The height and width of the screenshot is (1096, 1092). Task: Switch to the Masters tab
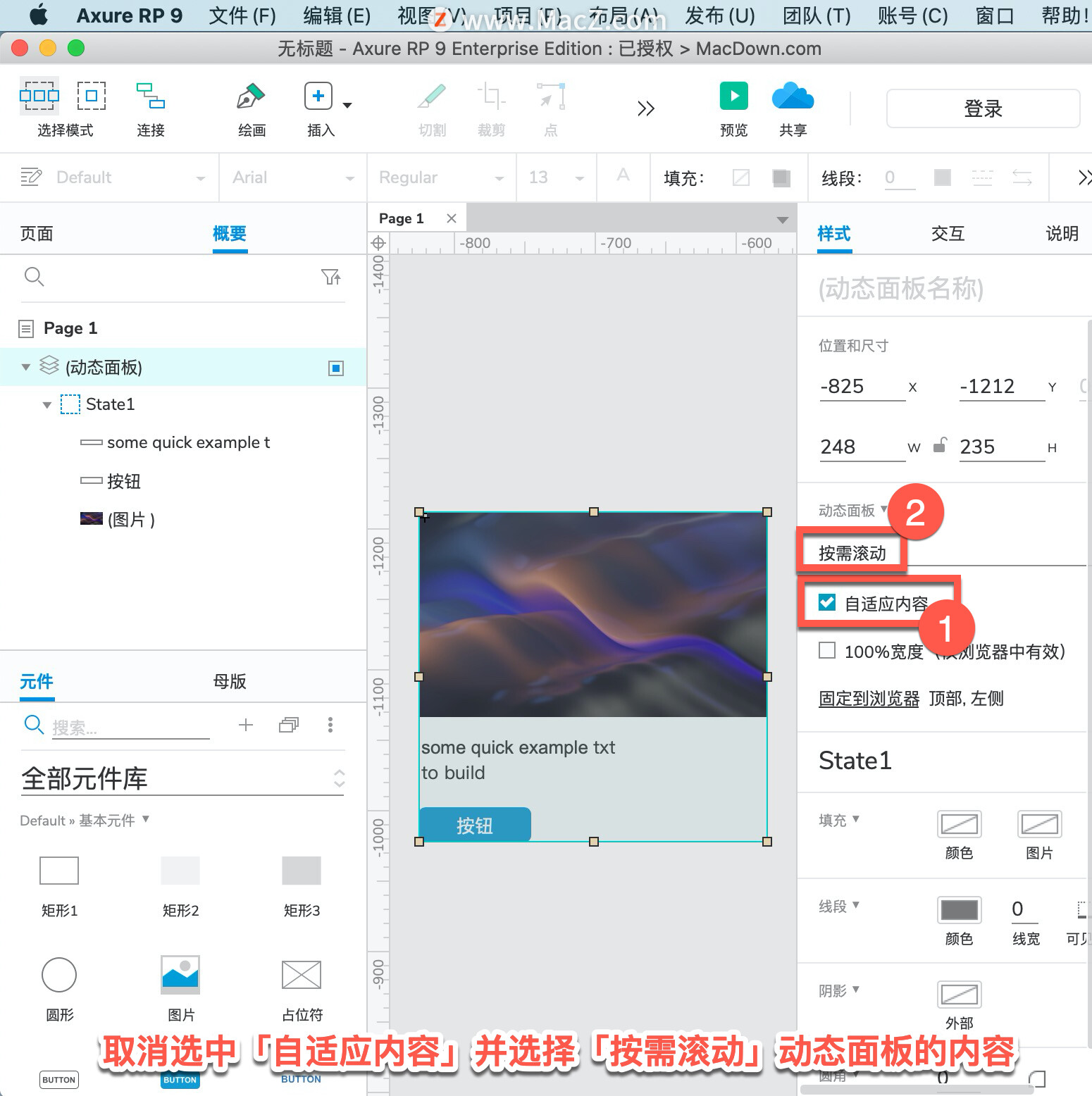230,681
